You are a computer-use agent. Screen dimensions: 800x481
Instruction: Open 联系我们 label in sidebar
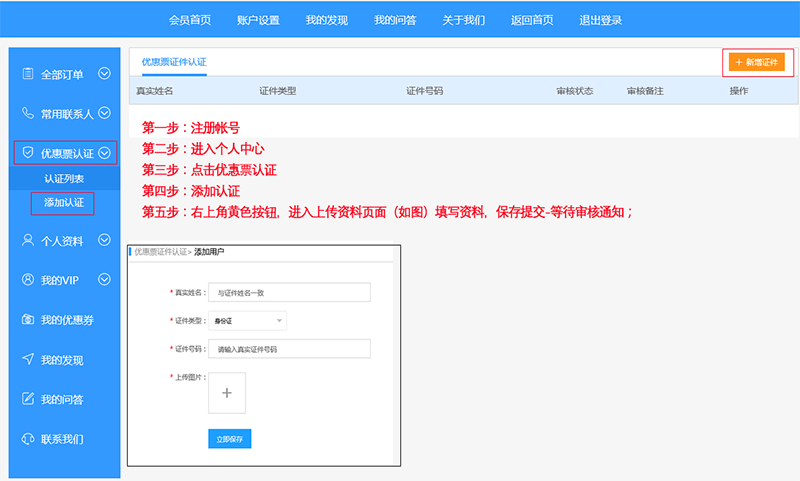62,439
